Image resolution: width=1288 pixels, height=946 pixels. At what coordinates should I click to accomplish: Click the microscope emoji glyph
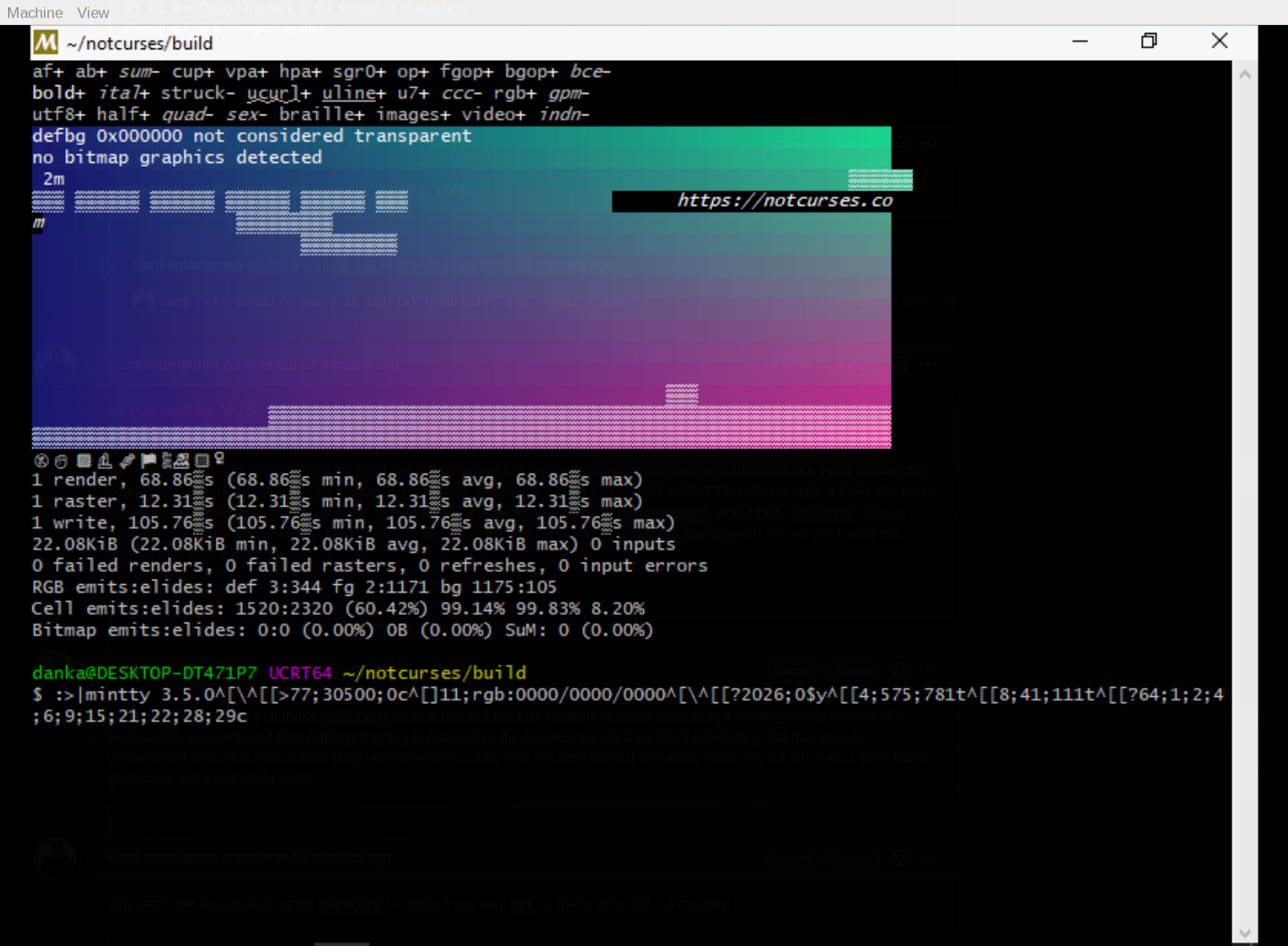(x=105, y=460)
